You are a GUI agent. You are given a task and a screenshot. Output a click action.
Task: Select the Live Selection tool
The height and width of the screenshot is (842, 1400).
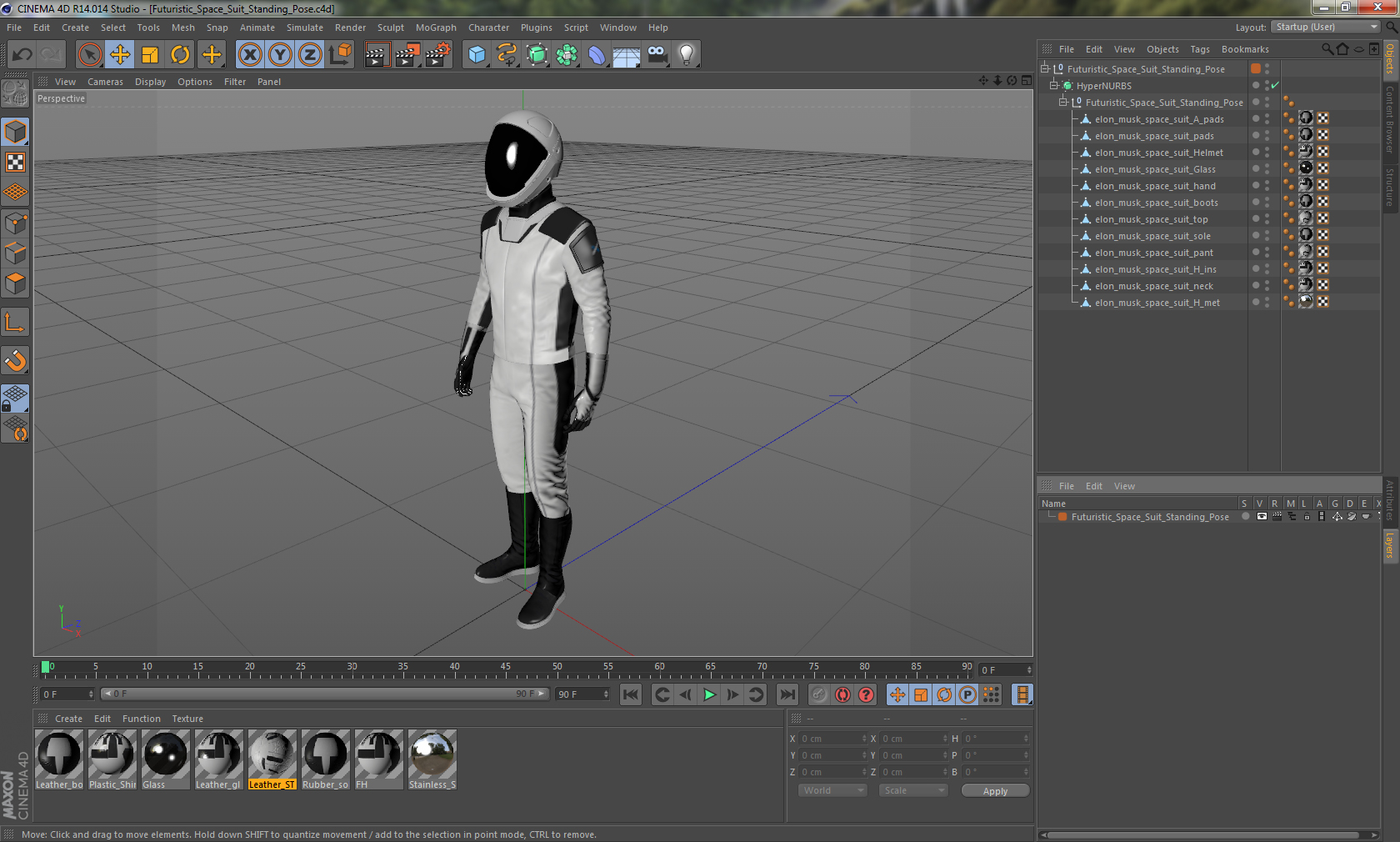[89, 55]
